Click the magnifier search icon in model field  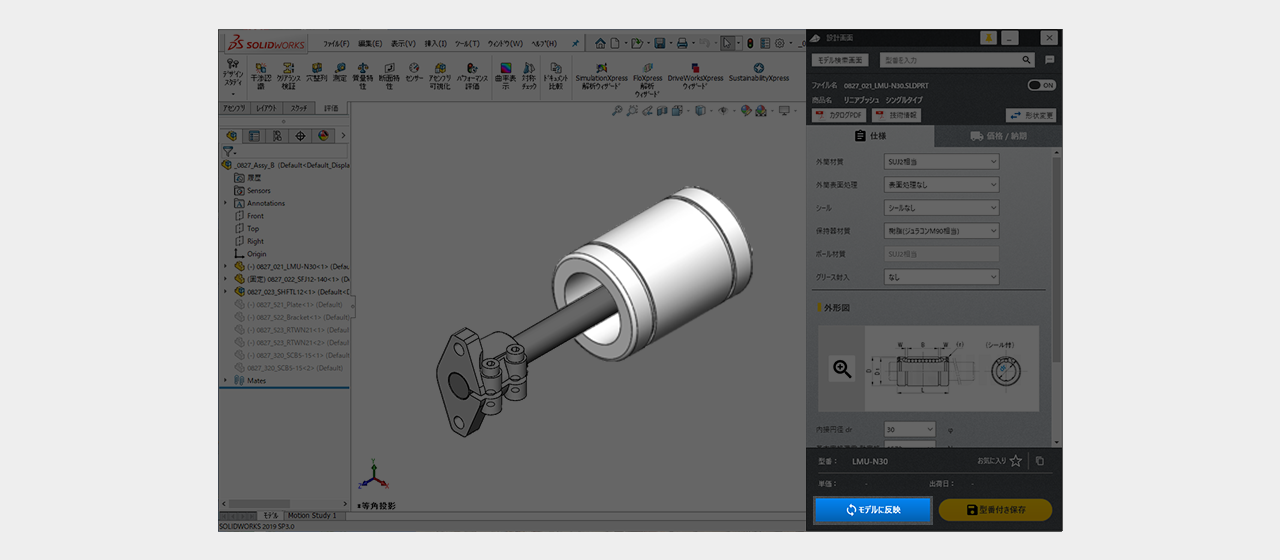1027,60
